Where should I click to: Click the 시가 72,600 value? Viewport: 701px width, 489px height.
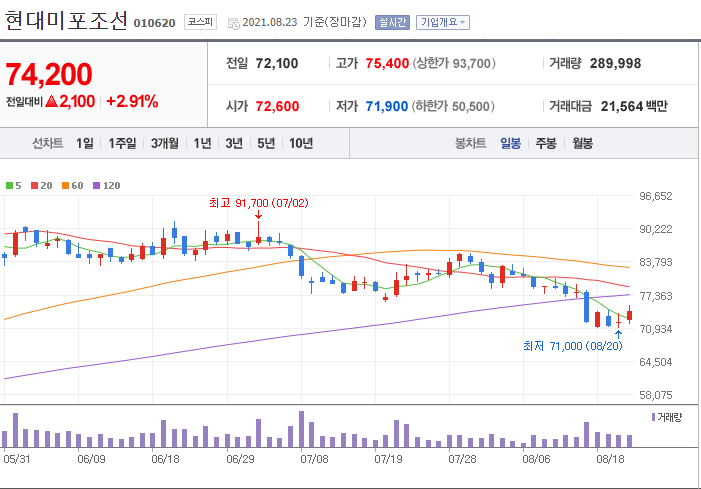277,106
